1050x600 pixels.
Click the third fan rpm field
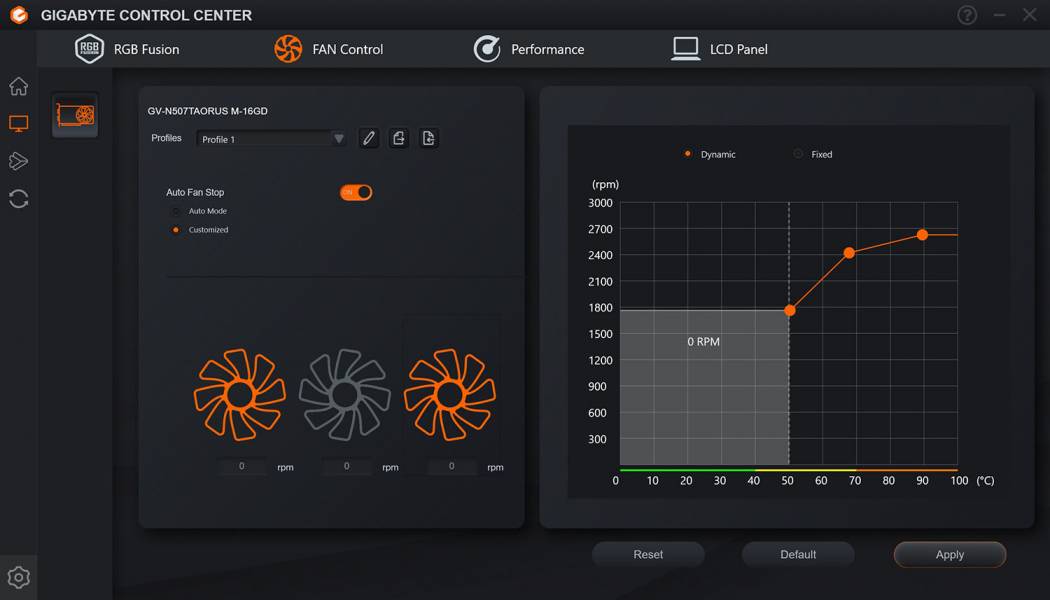(451, 466)
